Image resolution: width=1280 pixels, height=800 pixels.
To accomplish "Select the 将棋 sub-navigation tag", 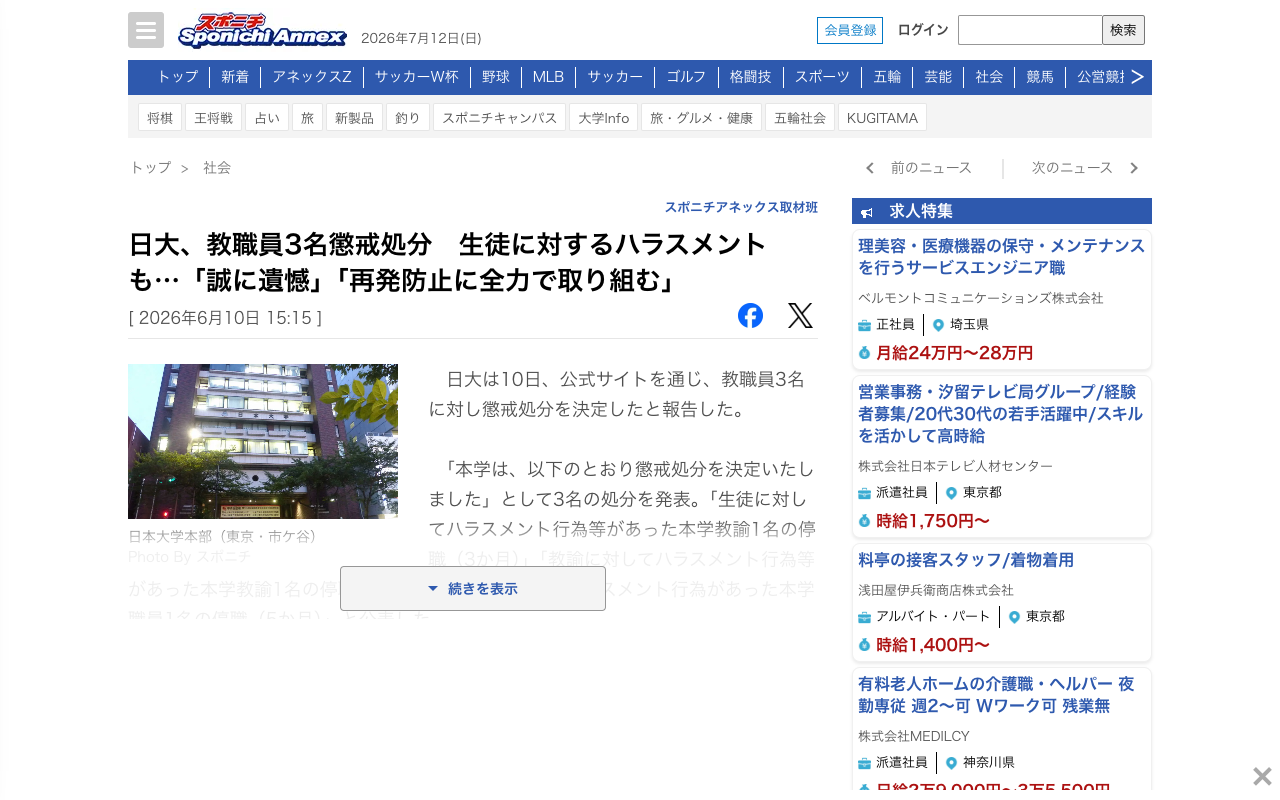I will tap(160, 117).
